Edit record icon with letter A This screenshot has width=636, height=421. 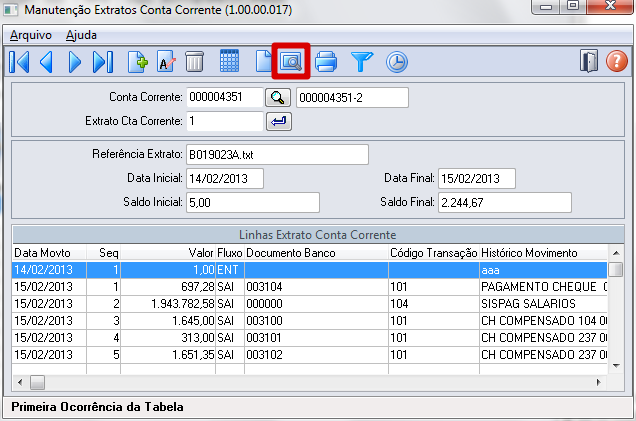coord(166,62)
